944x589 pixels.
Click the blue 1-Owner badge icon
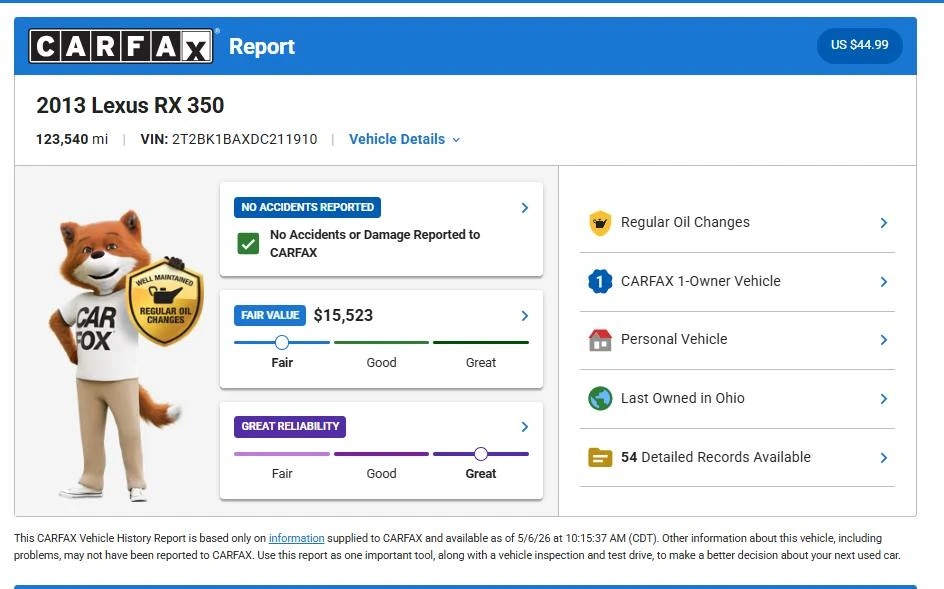click(600, 281)
